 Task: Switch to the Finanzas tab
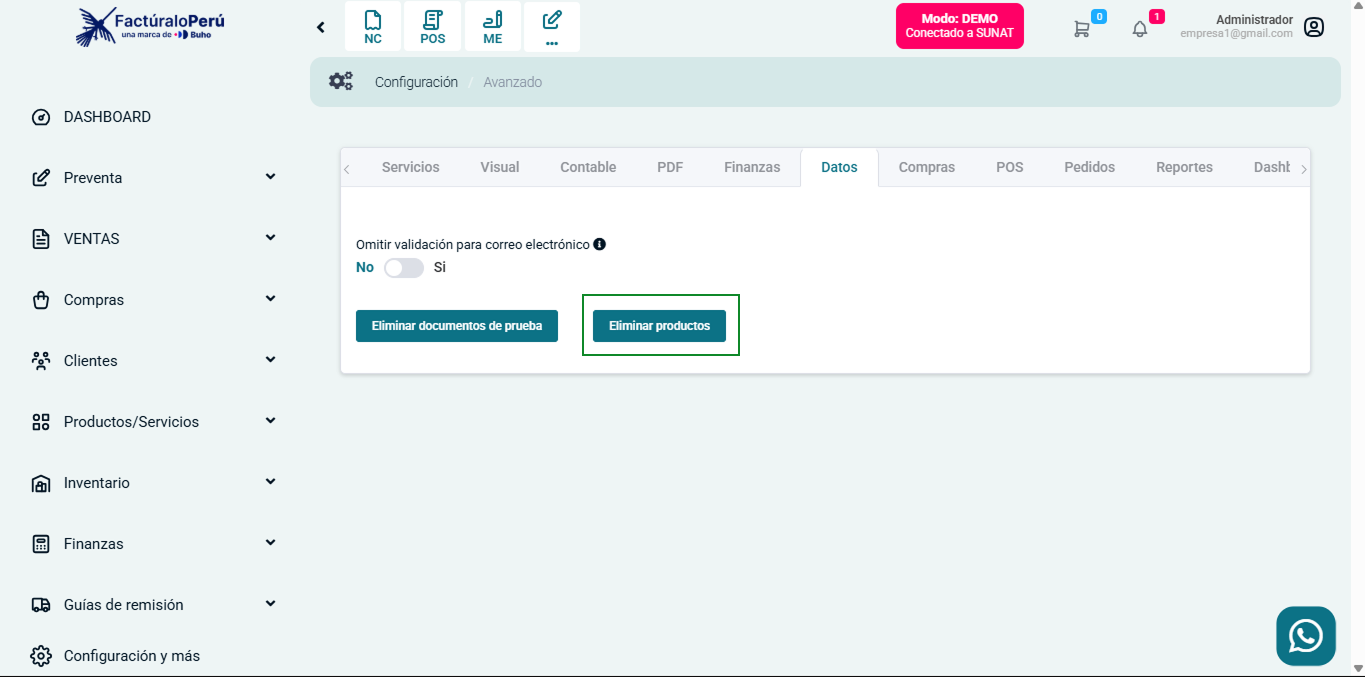(752, 167)
